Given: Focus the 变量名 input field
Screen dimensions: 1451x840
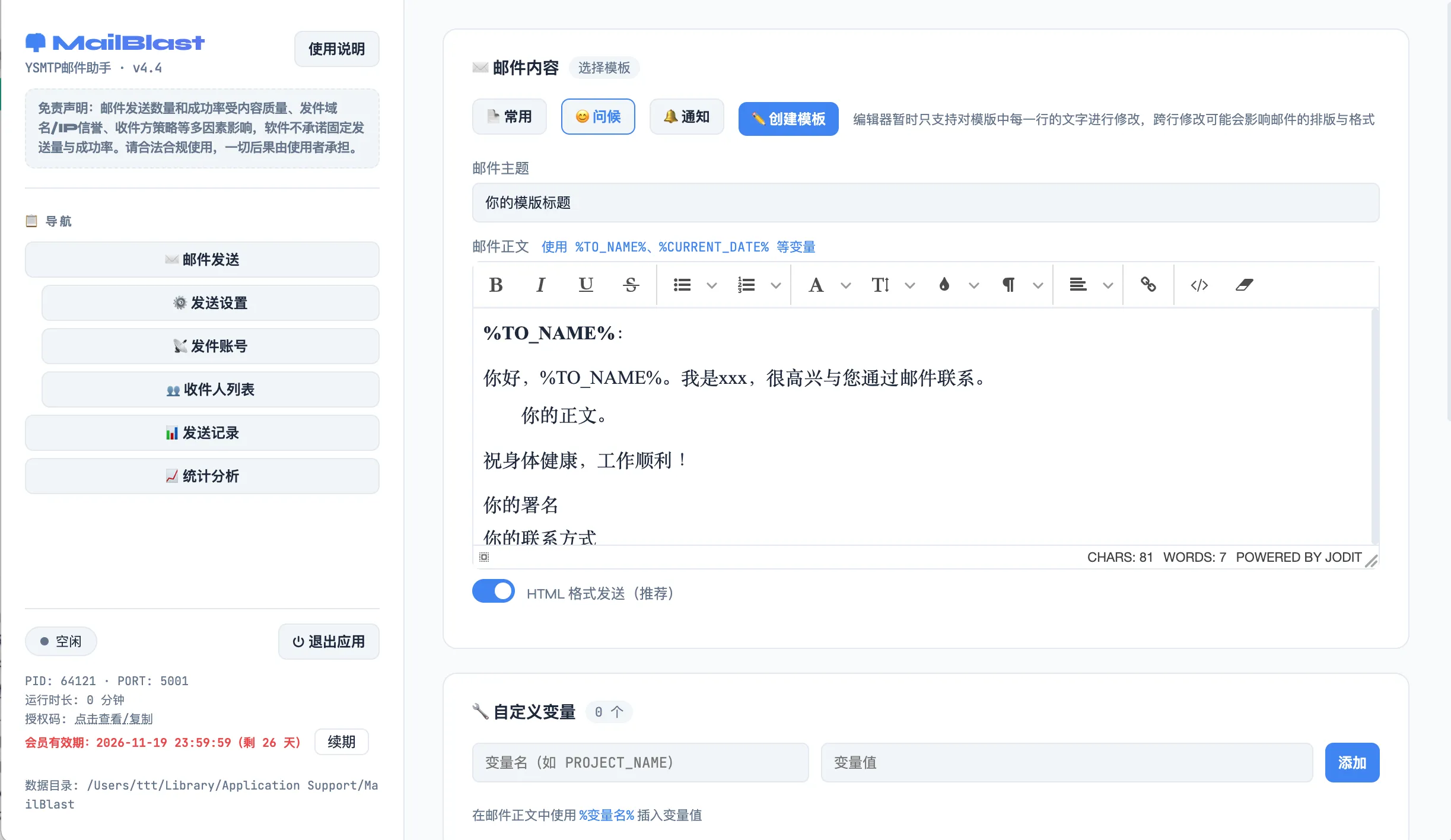Looking at the screenshot, I should (x=640, y=763).
